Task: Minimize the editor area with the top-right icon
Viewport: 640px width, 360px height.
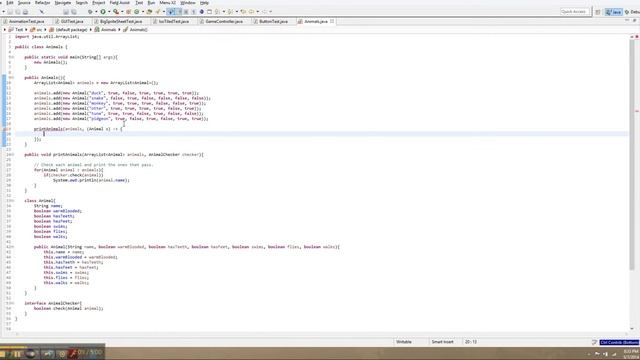Action: (x=627, y=20)
